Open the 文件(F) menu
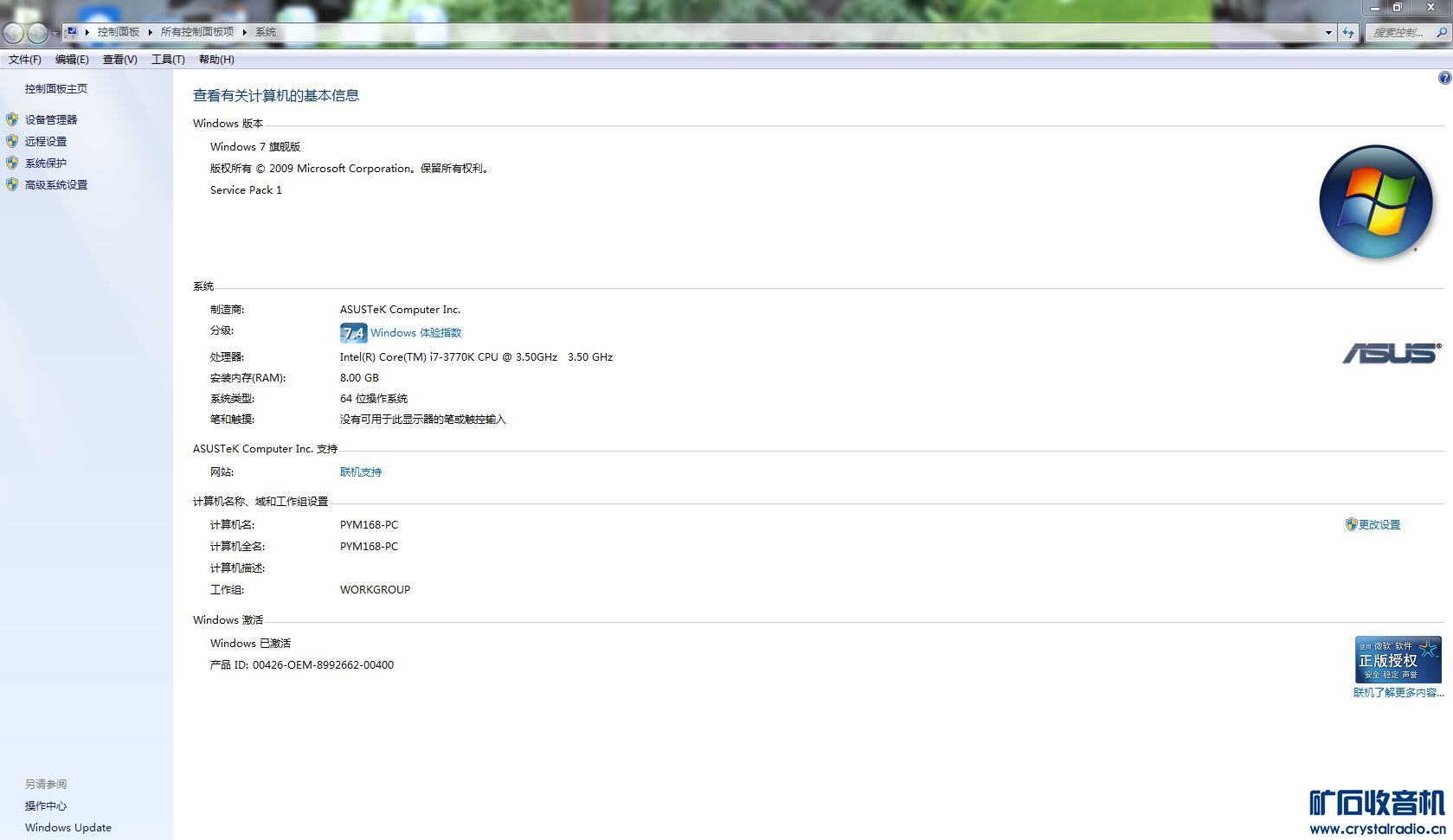Viewport: 1453px width, 840px height. click(25, 60)
